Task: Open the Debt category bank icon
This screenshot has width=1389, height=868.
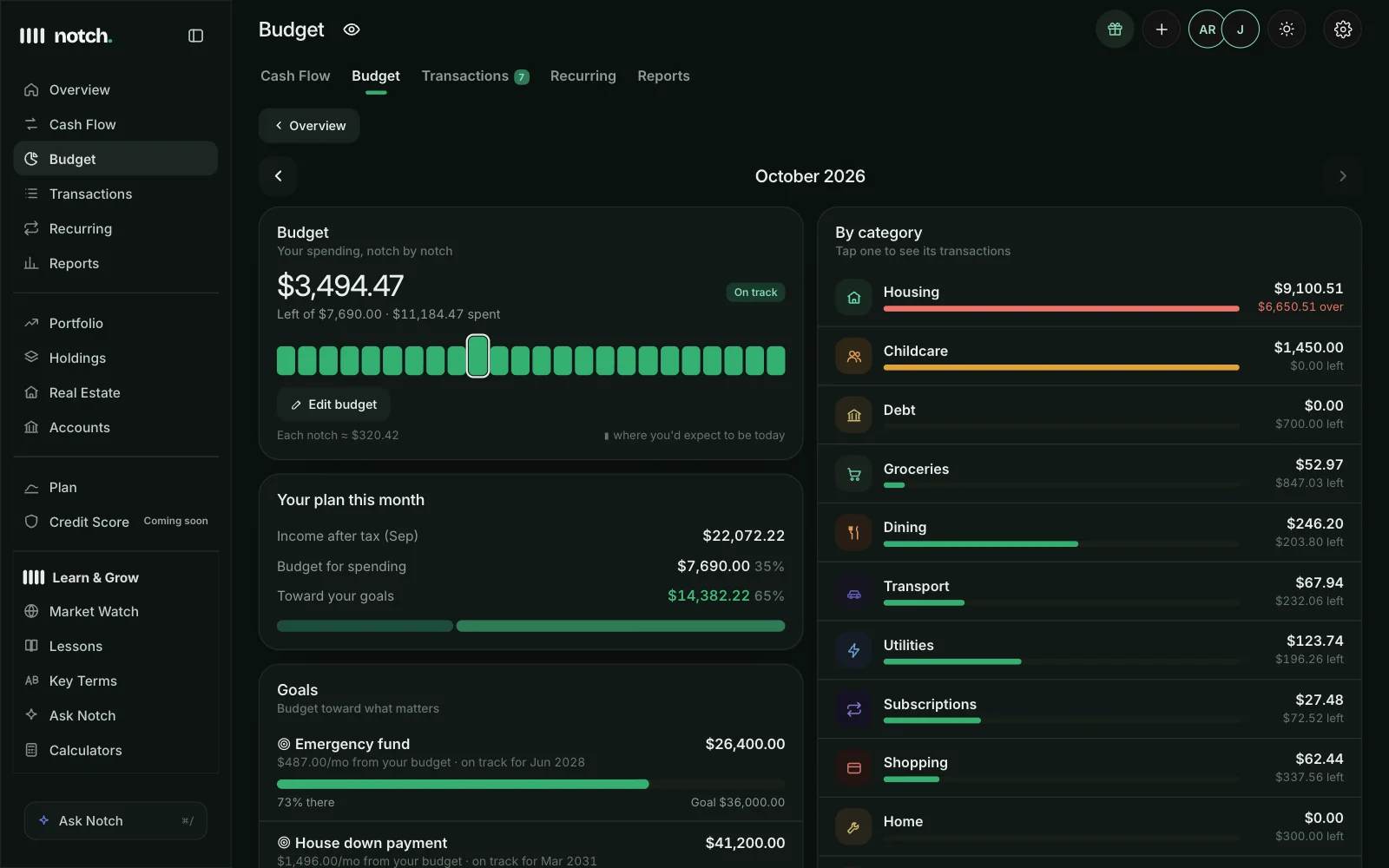Action: [853, 415]
